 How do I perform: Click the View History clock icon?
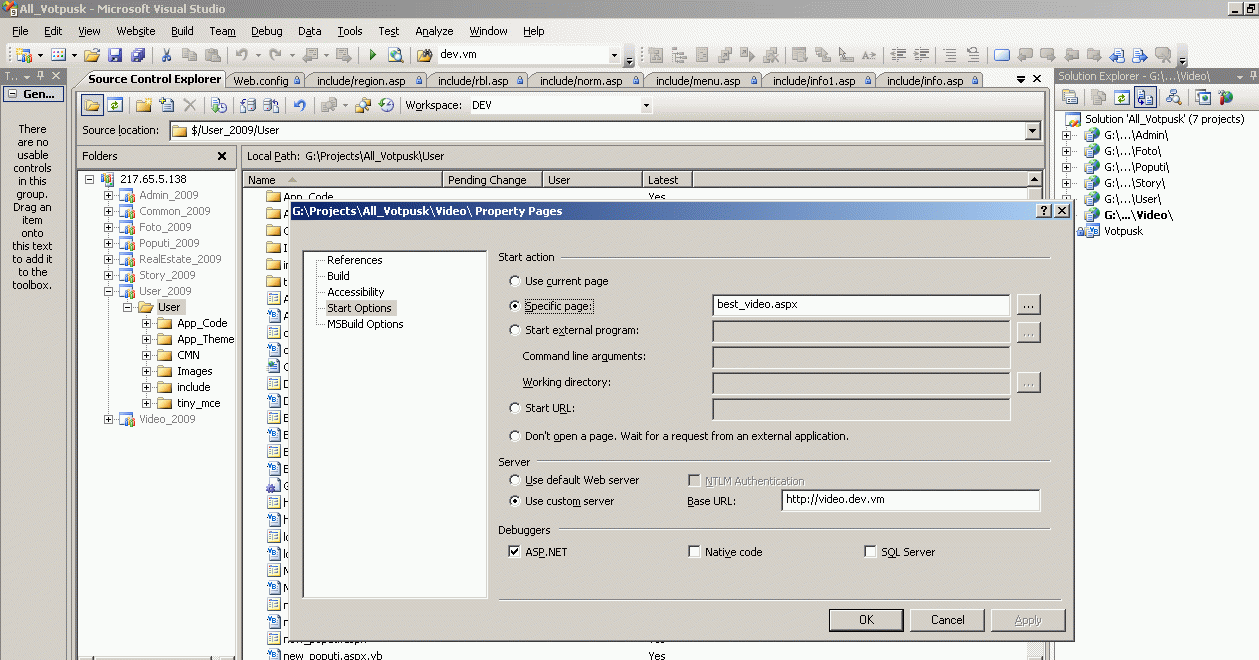point(386,105)
